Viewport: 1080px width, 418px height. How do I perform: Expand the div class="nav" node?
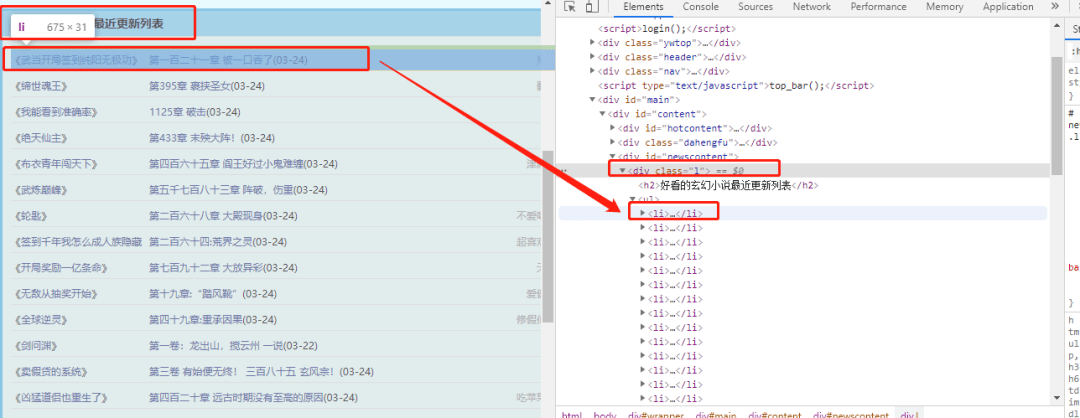(x=593, y=71)
